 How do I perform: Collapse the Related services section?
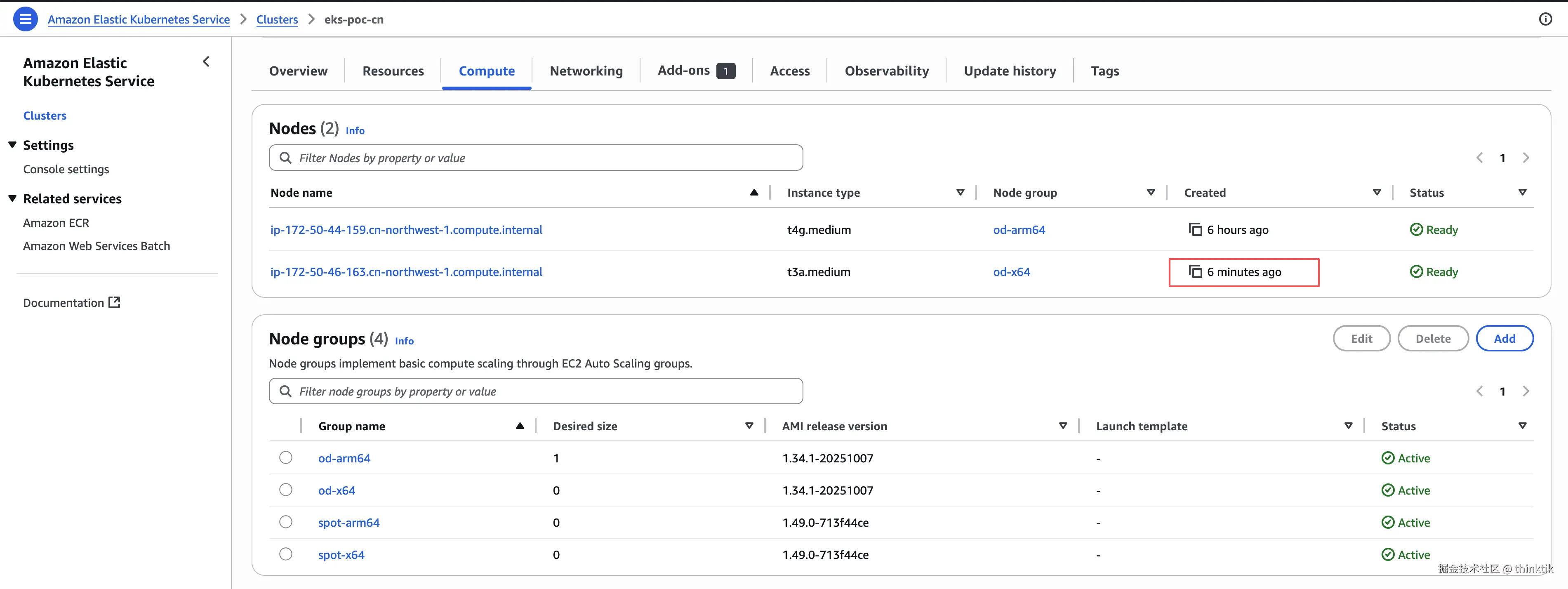pyautogui.click(x=12, y=198)
